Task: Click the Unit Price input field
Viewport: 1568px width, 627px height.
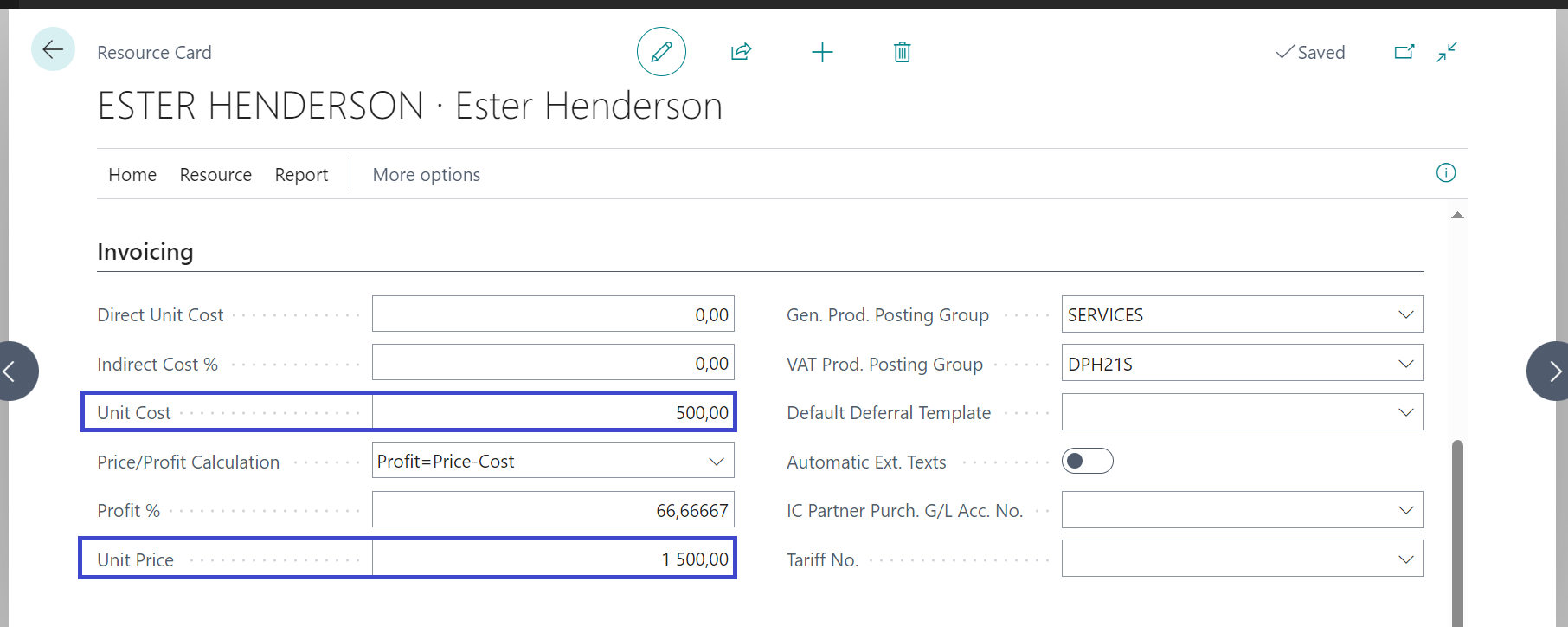Action: pyautogui.click(x=553, y=559)
